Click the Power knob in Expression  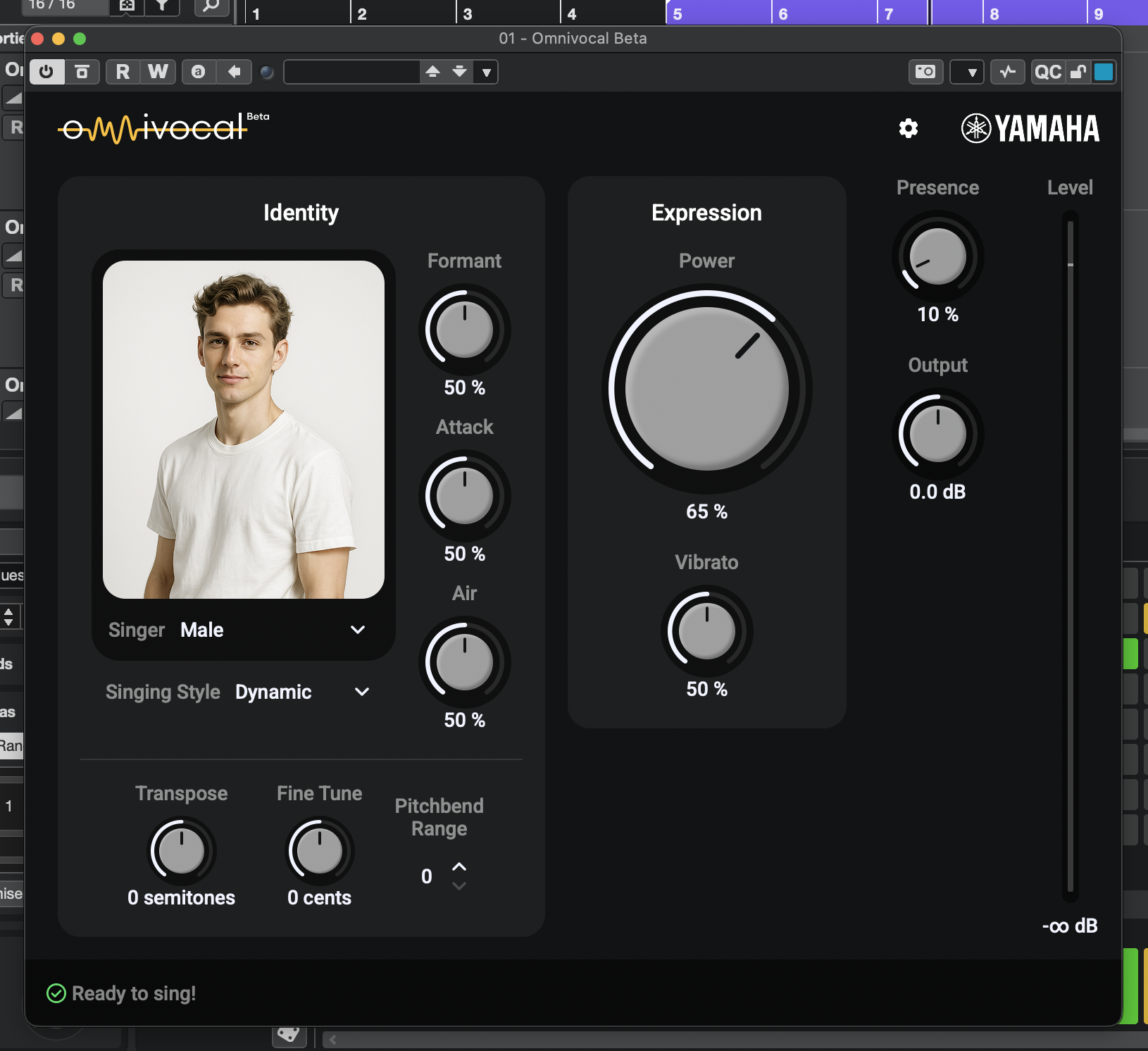(x=706, y=389)
